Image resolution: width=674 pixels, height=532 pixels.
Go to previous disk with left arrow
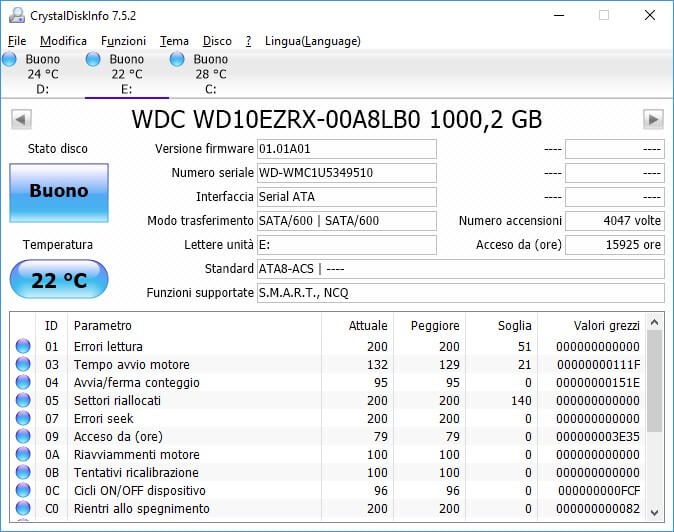click(x=21, y=119)
